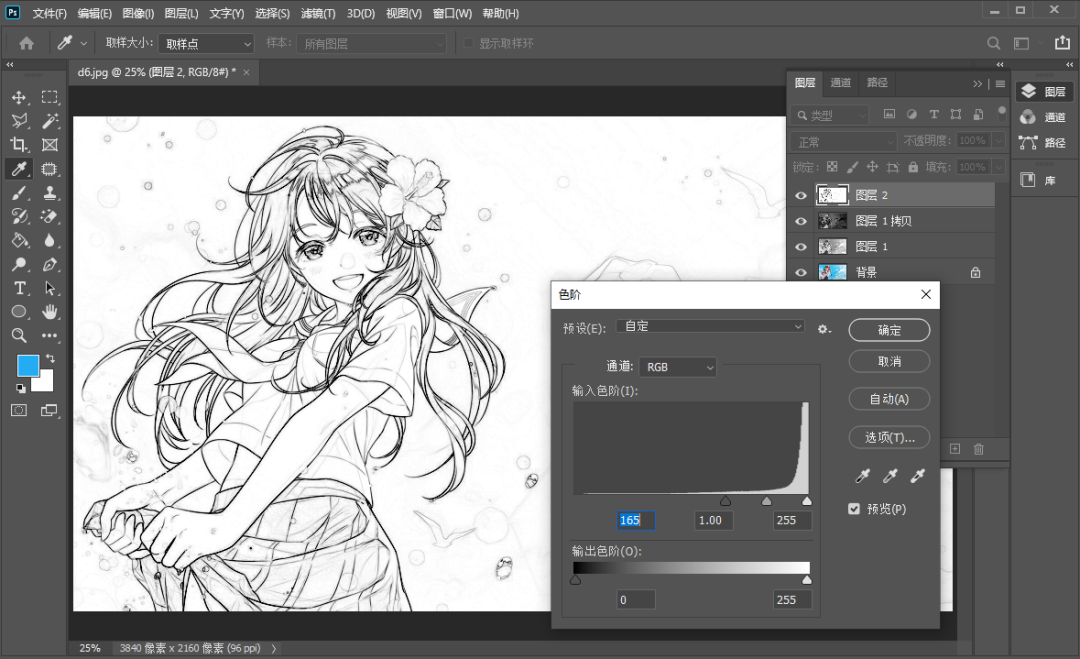The height and width of the screenshot is (659, 1080).
Task: Open the Levels preset options gear
Action: tap(824, 328)
